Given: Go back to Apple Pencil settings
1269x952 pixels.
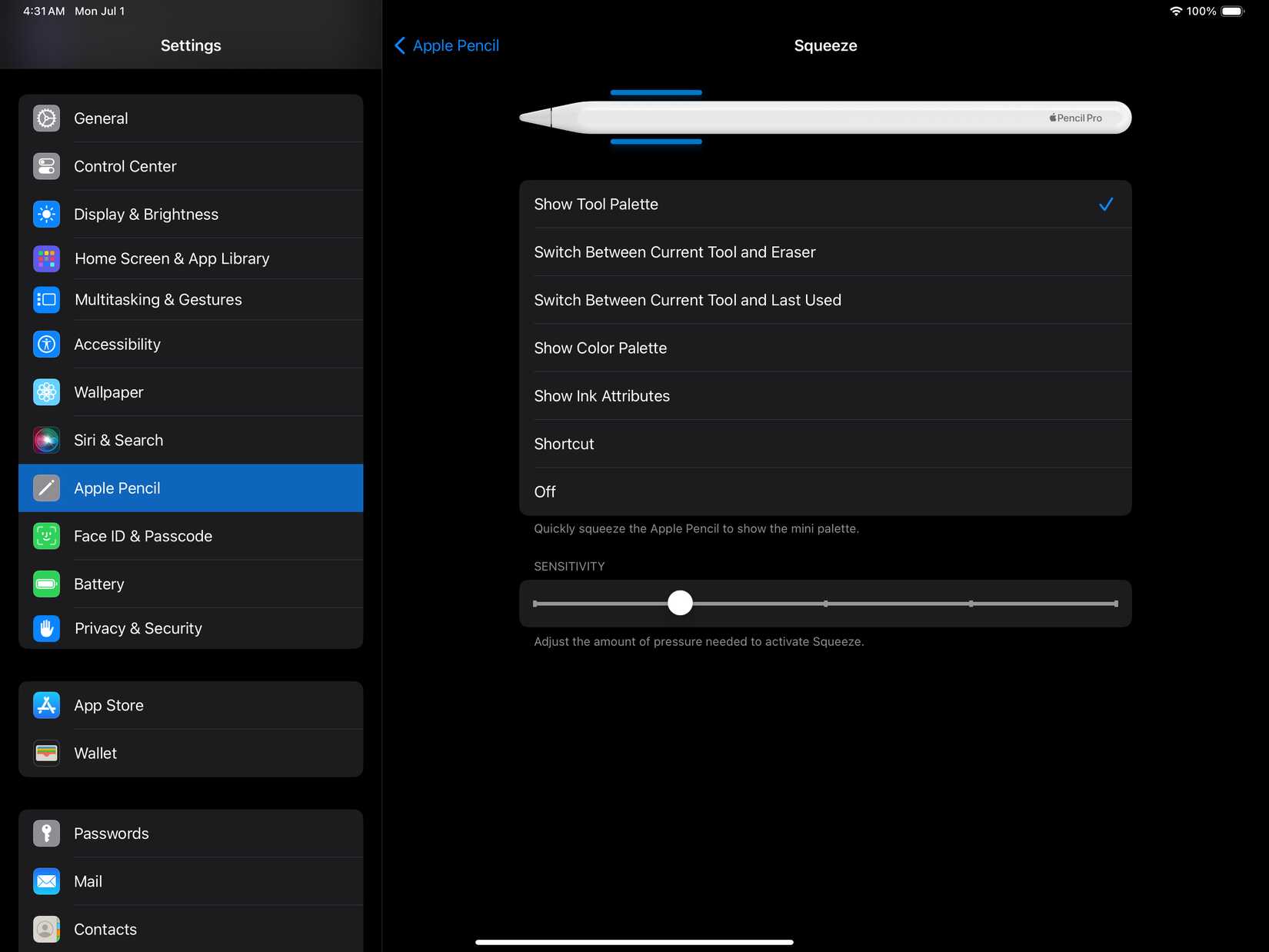Looking at the screenshot, I should [447, 45].
